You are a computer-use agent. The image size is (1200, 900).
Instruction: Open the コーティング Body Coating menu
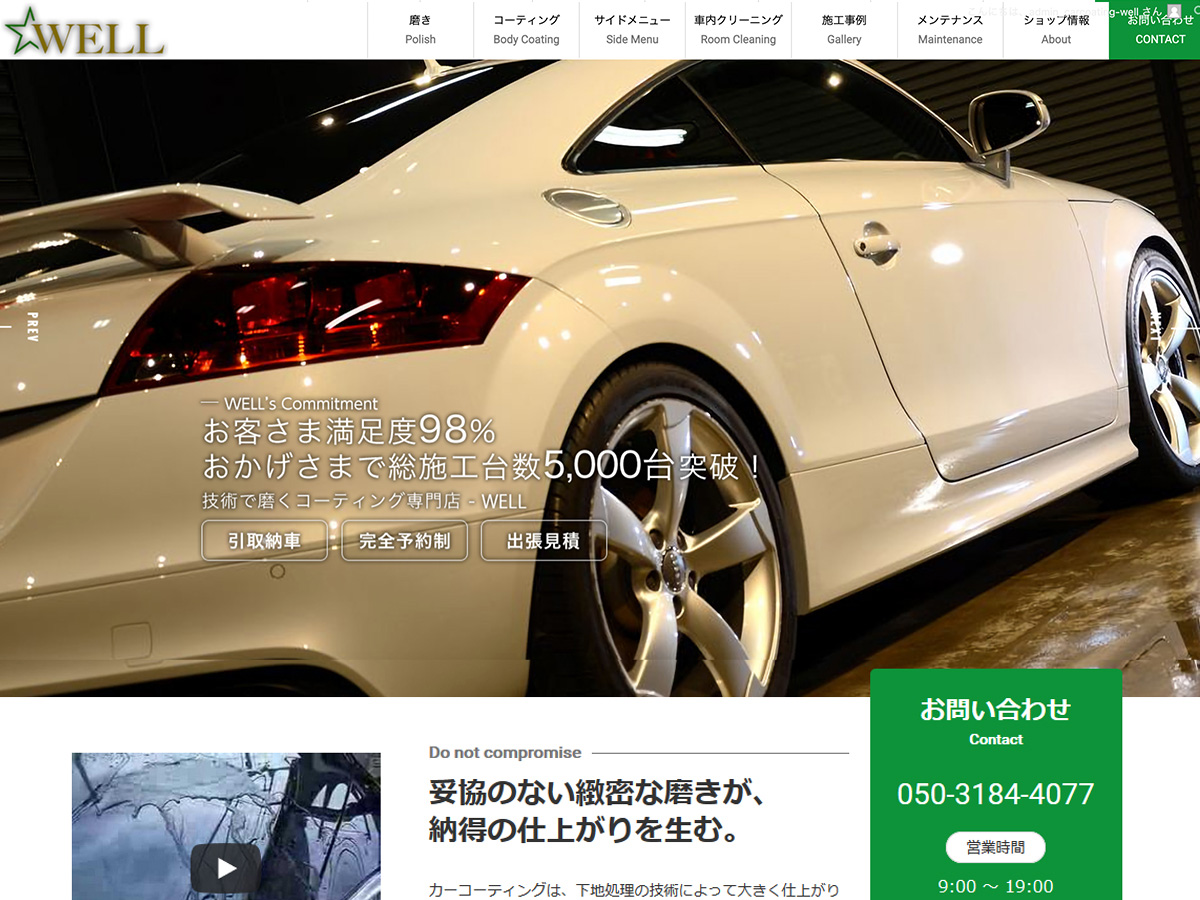pyautogui.click(x=526, y=30)
